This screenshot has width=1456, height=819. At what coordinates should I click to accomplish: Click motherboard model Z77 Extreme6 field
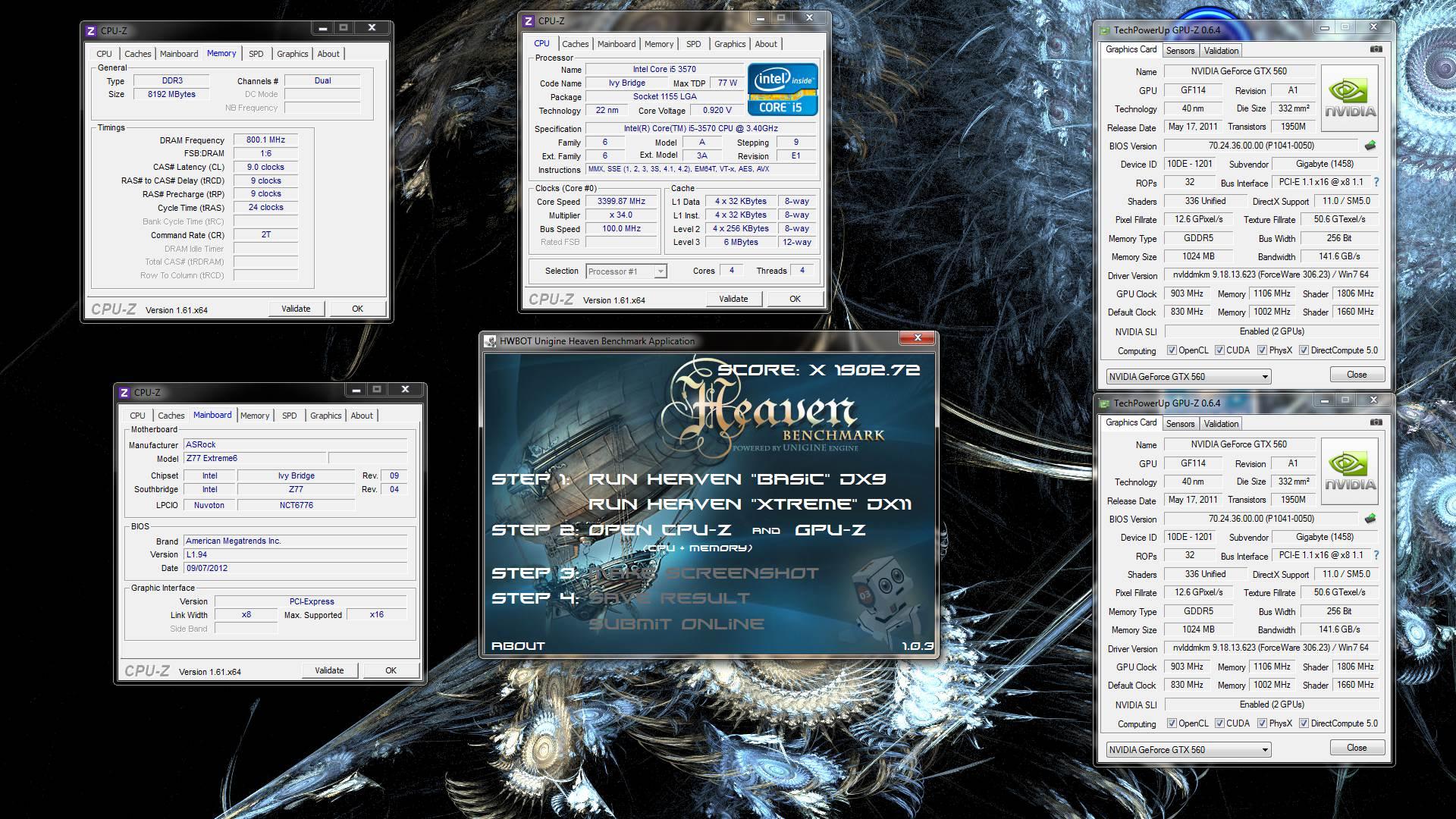click(x=255, y=459)
